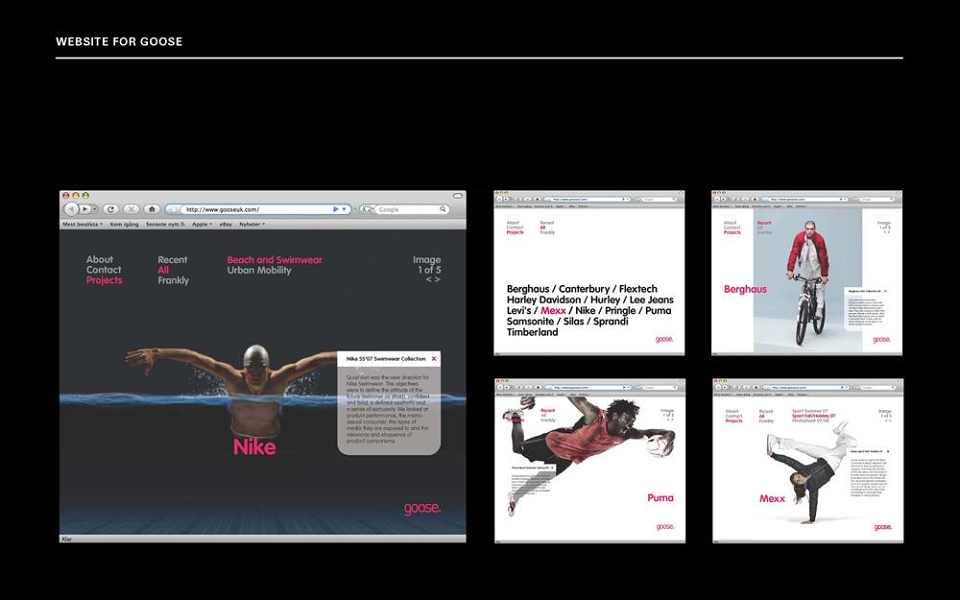960x600 pixels.
Task: Open the Berghaus cyclist screenshot thumbnail
Action: coord(806,272)
